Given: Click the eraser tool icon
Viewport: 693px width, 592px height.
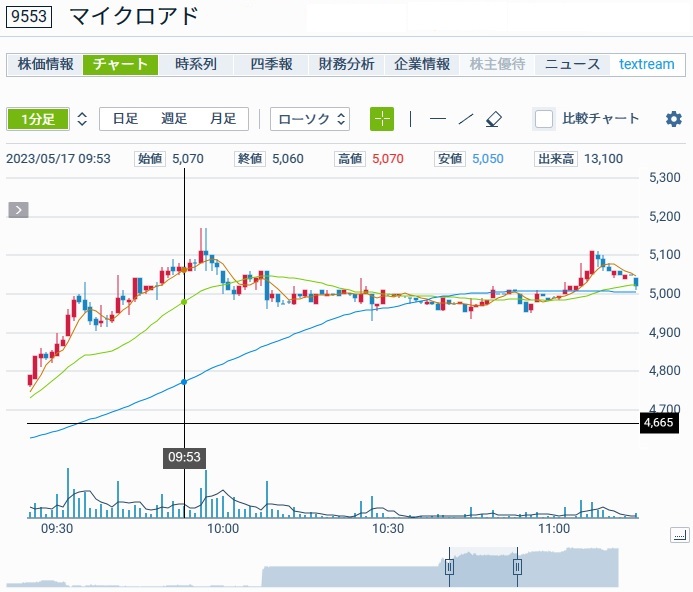Looking at the screenshot, I should point(493,119).
